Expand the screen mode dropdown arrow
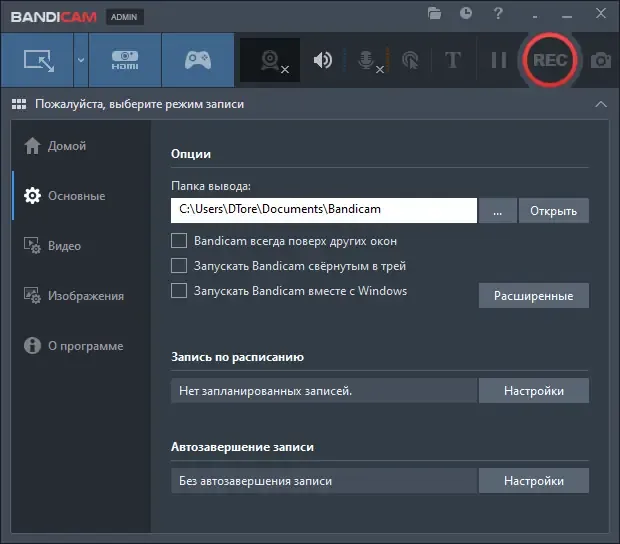 pos(81,60)
